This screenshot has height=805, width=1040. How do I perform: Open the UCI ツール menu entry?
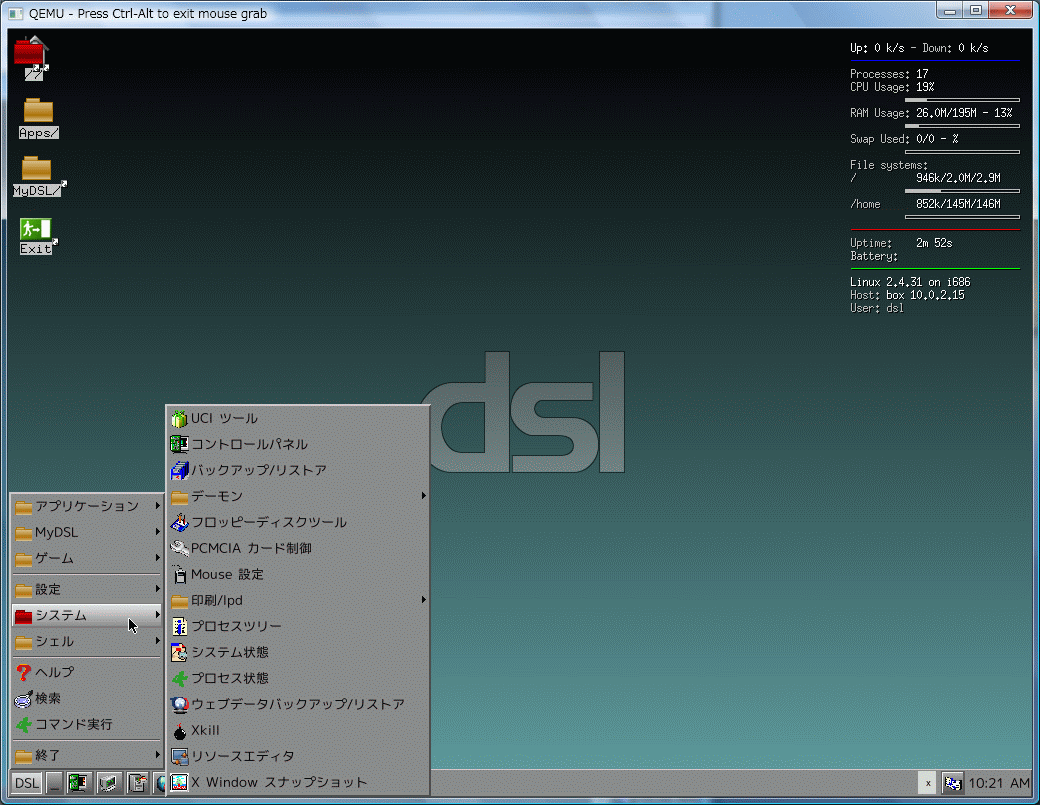tap(224, 419)
